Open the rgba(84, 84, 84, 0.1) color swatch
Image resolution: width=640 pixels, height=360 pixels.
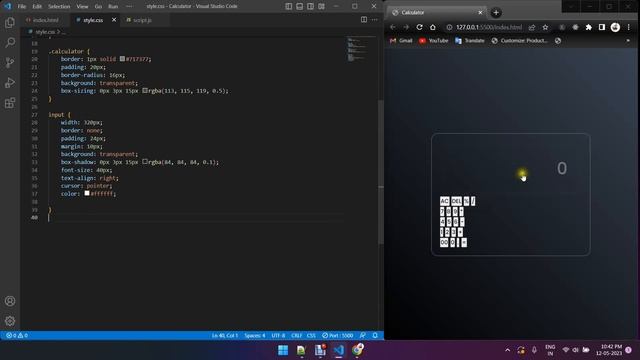(145, 162)
